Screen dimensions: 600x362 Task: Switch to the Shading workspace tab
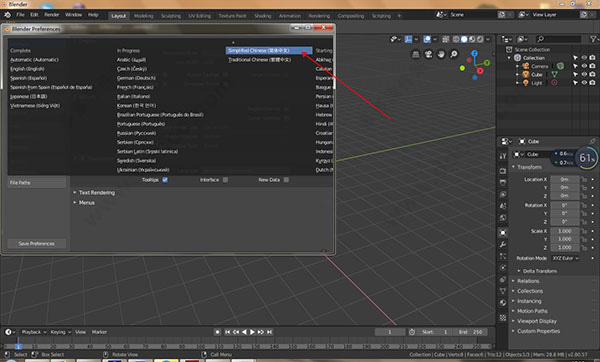tap(262, 16)
